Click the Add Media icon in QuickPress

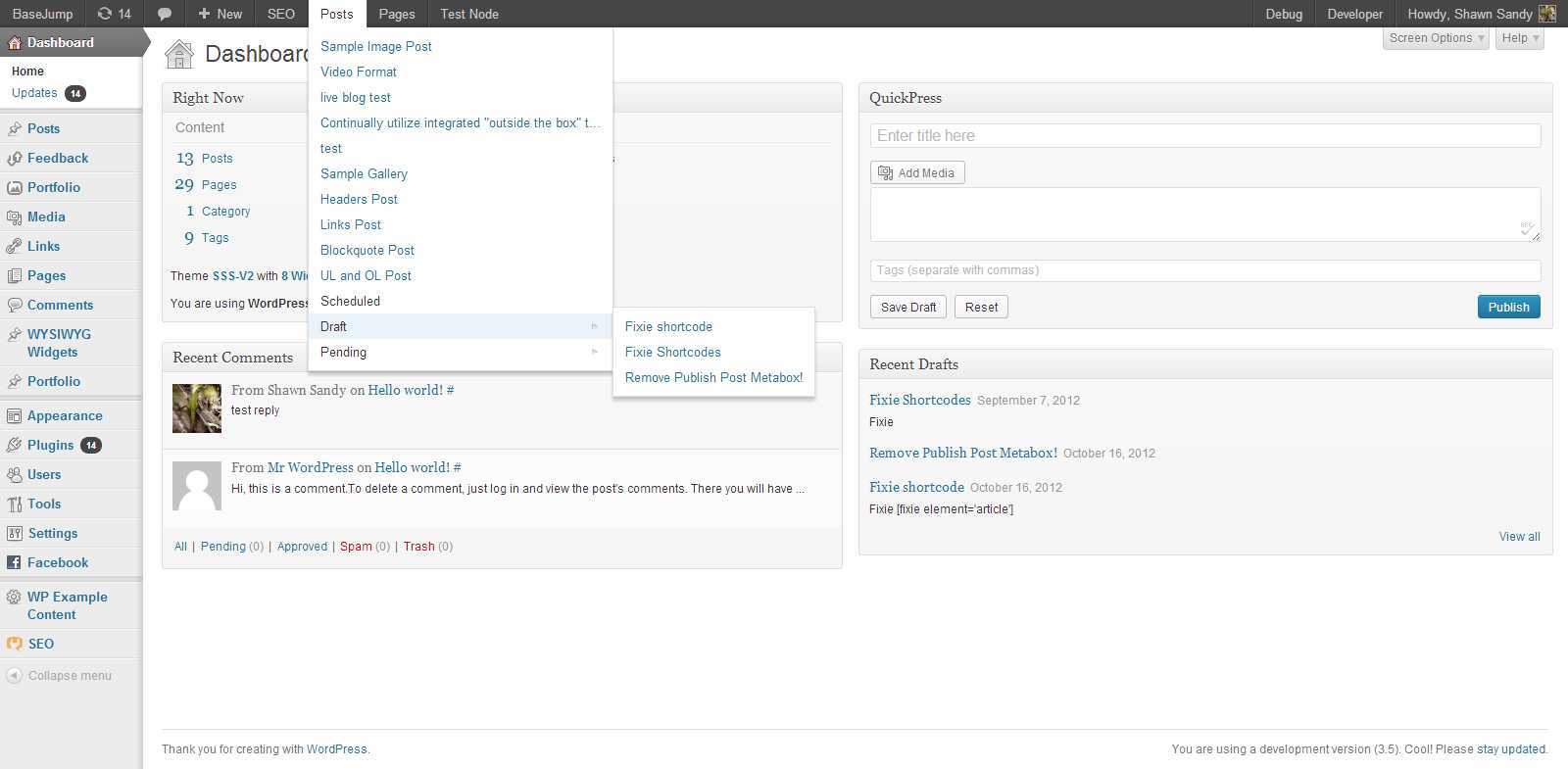[885, 172]
